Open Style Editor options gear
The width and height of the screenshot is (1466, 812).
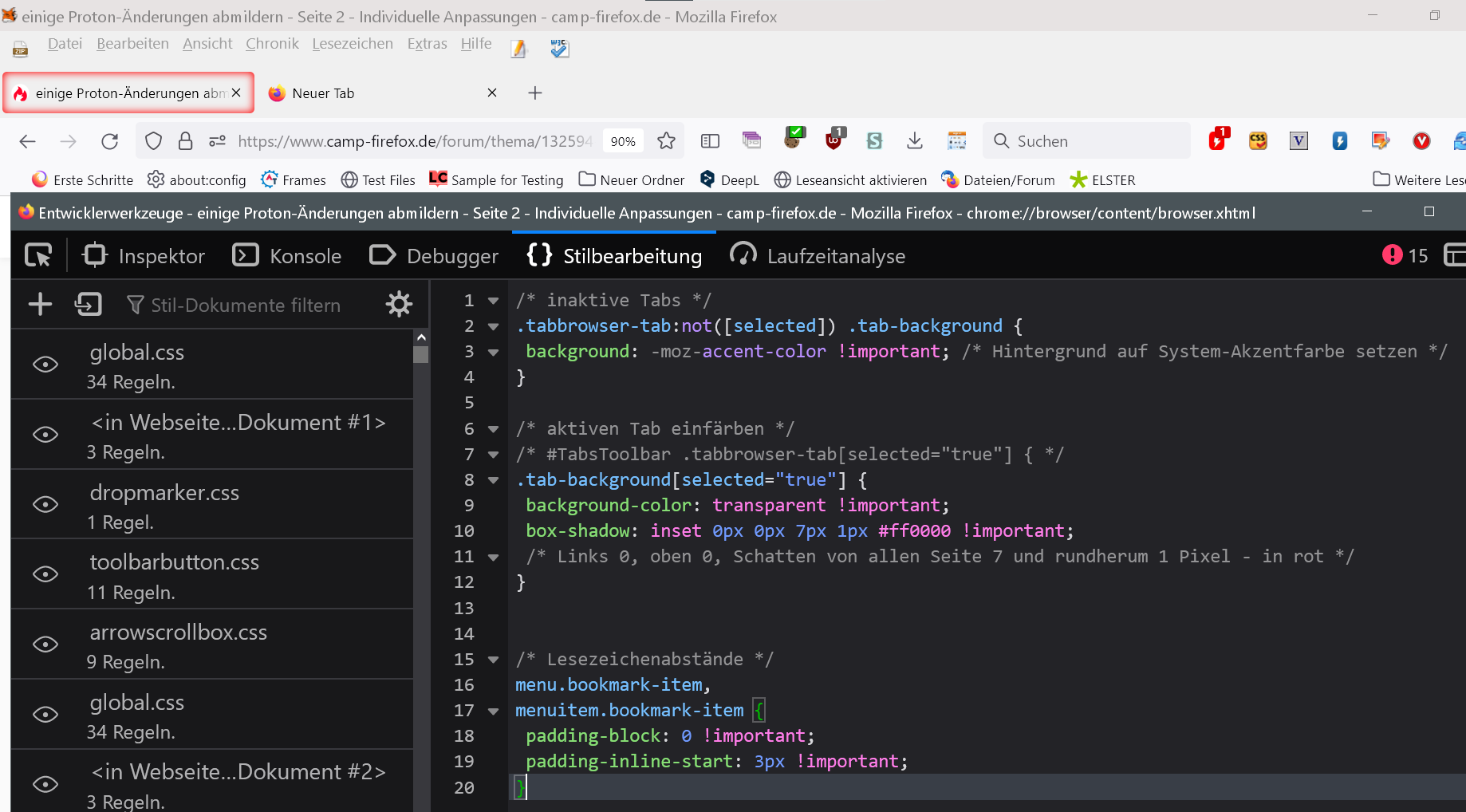(399, 304)
